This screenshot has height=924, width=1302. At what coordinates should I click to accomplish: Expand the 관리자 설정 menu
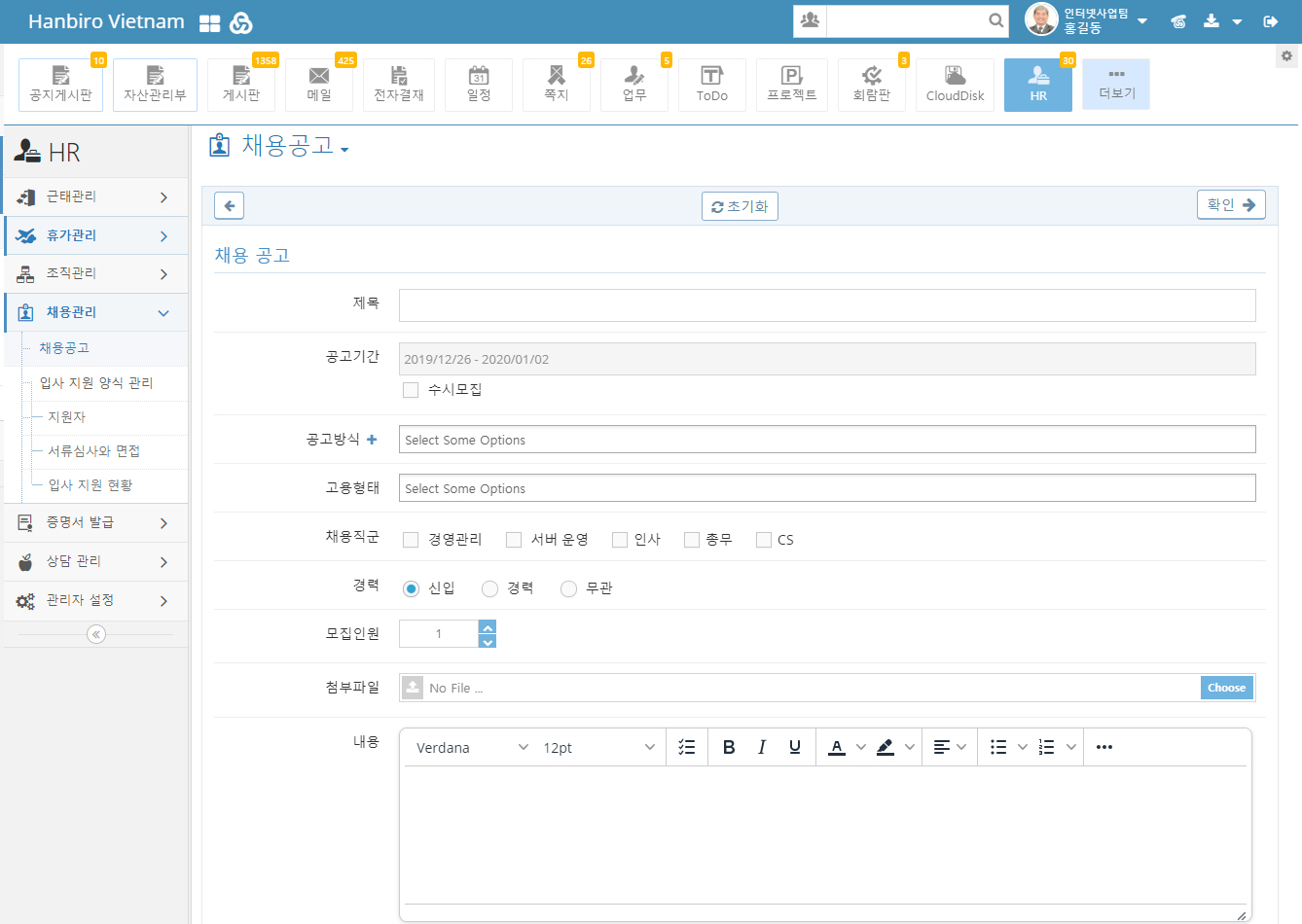(95, 600)
